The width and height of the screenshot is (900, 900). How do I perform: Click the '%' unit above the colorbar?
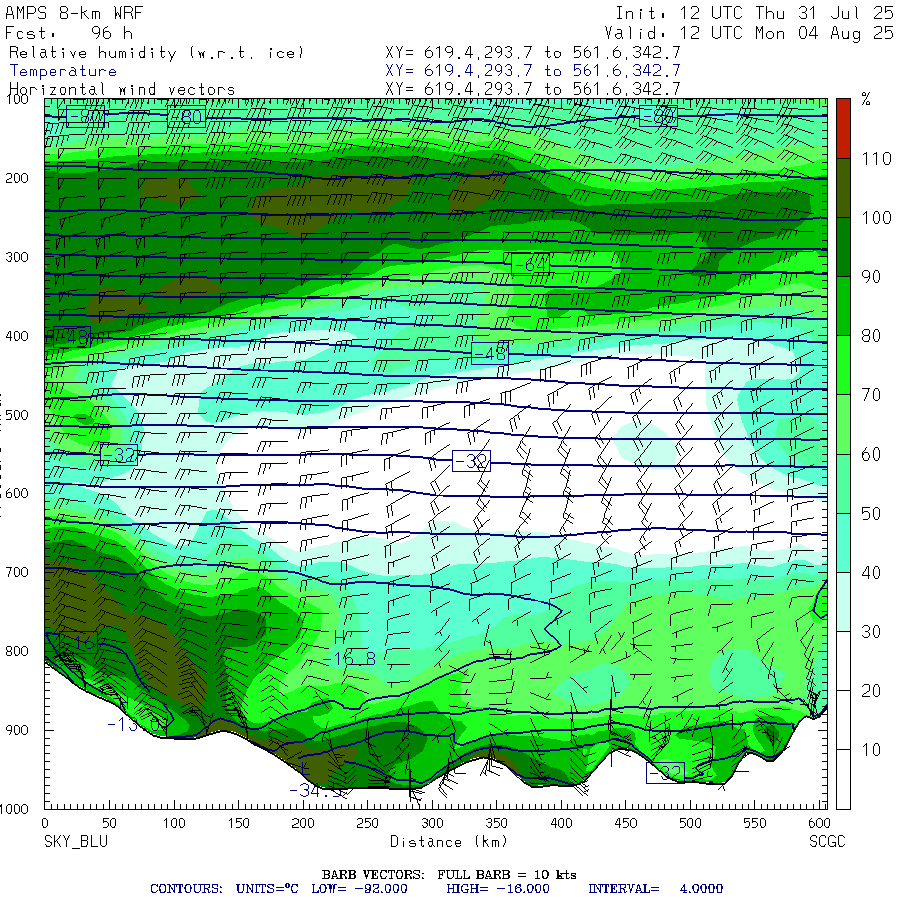pos(866,99)
